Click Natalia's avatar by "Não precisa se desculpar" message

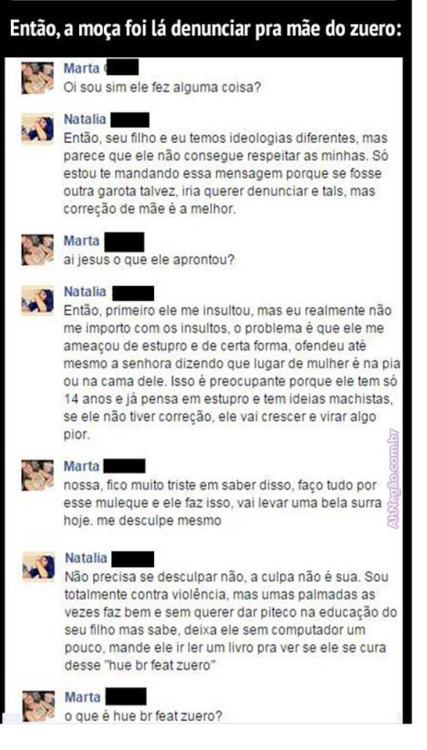coord(38,567)
